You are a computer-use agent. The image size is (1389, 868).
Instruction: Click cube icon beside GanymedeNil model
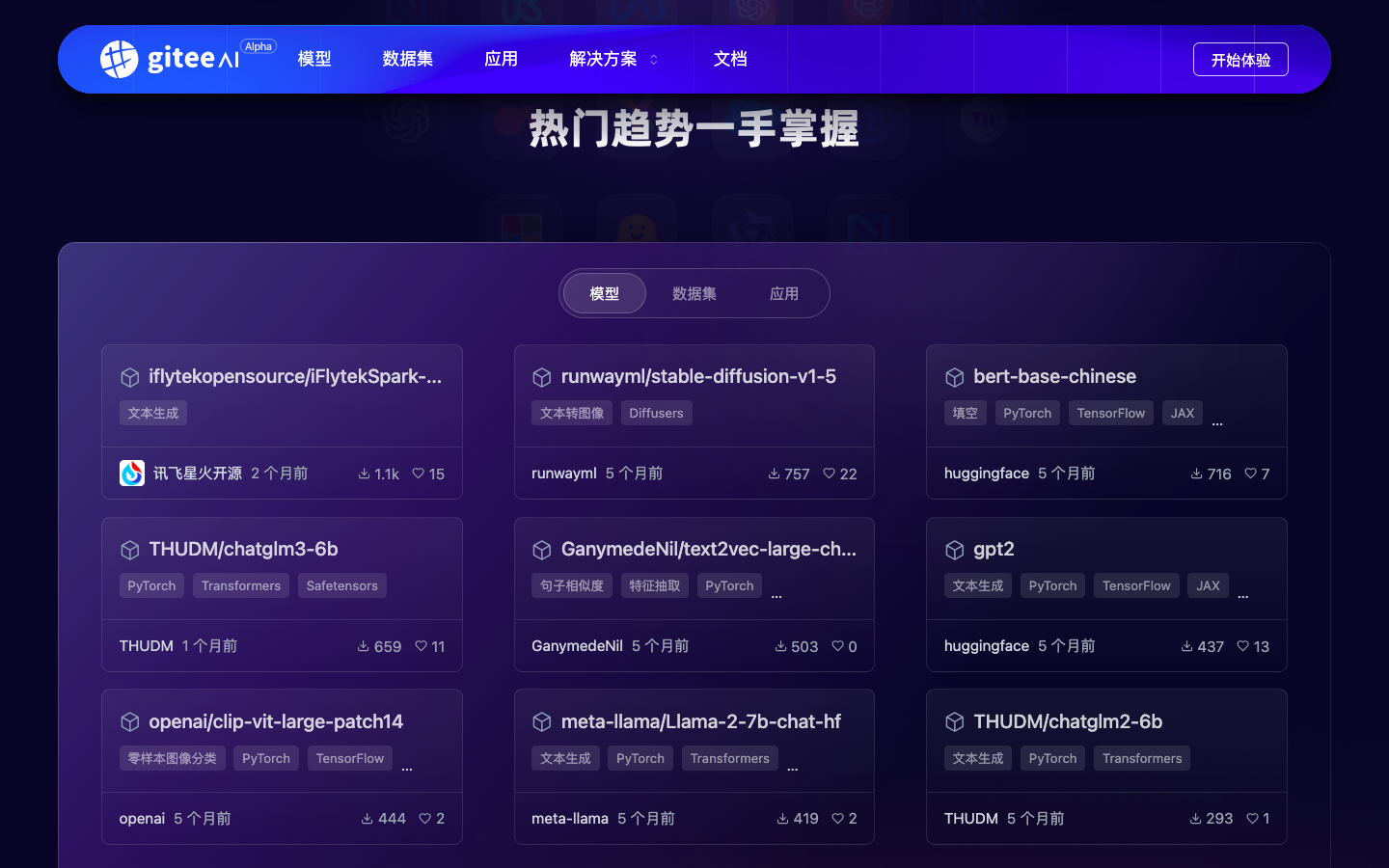[x=542, y=550]
